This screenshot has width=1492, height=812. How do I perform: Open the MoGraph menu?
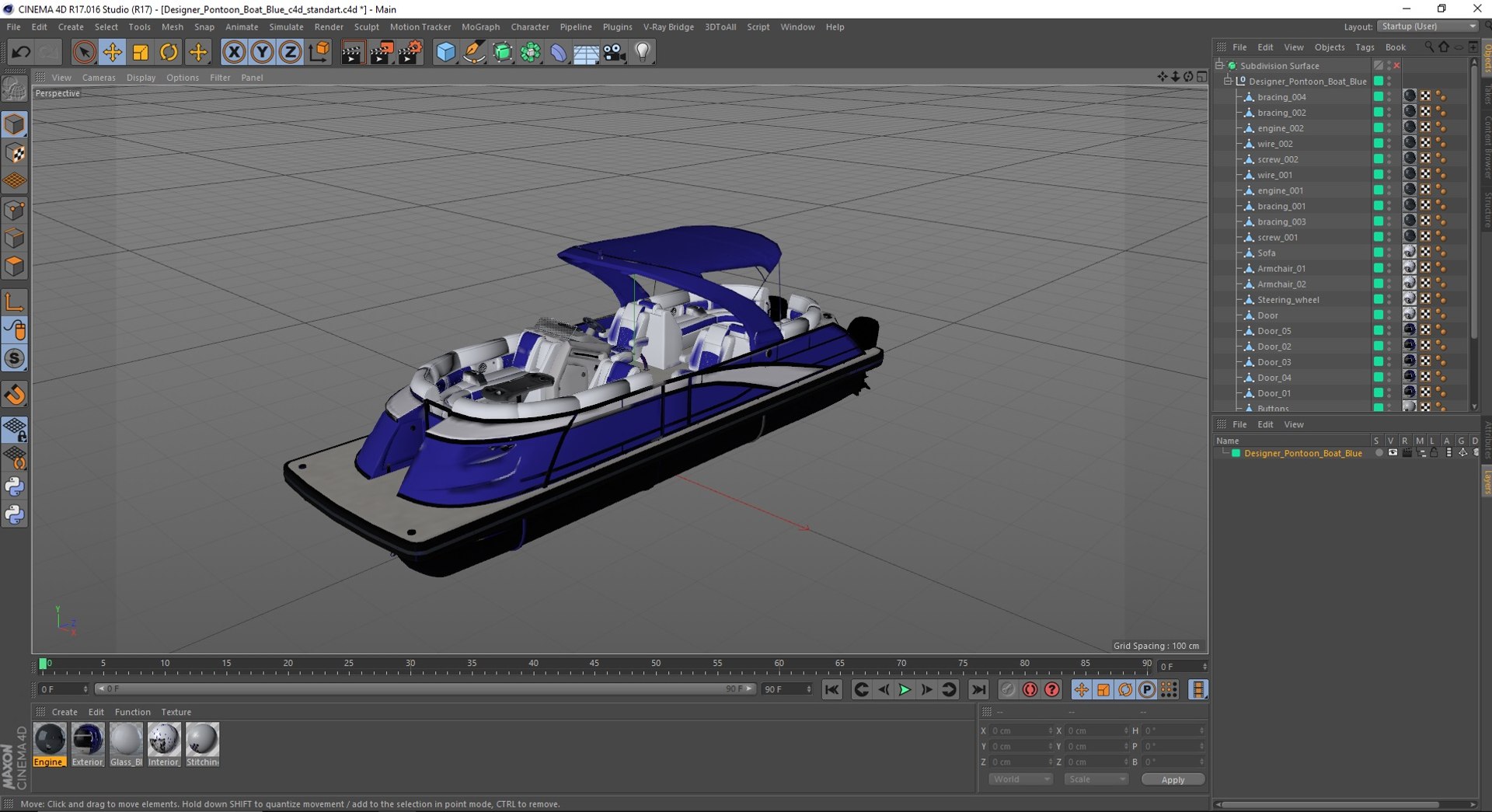tap(480, 26)
